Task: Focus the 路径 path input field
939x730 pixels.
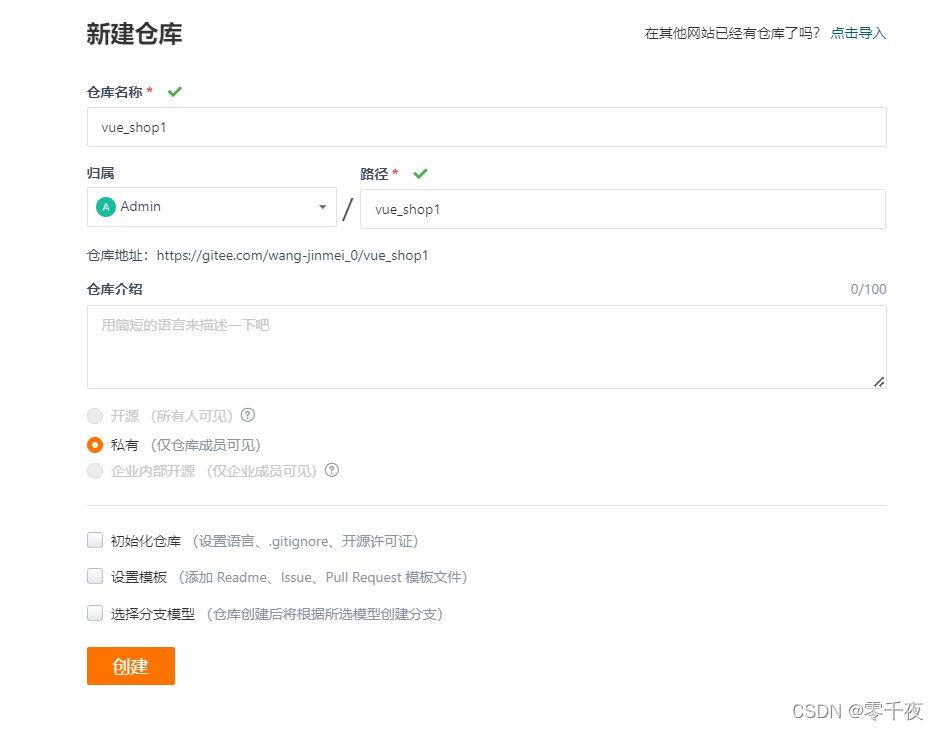Action: (x=623, y=209)
